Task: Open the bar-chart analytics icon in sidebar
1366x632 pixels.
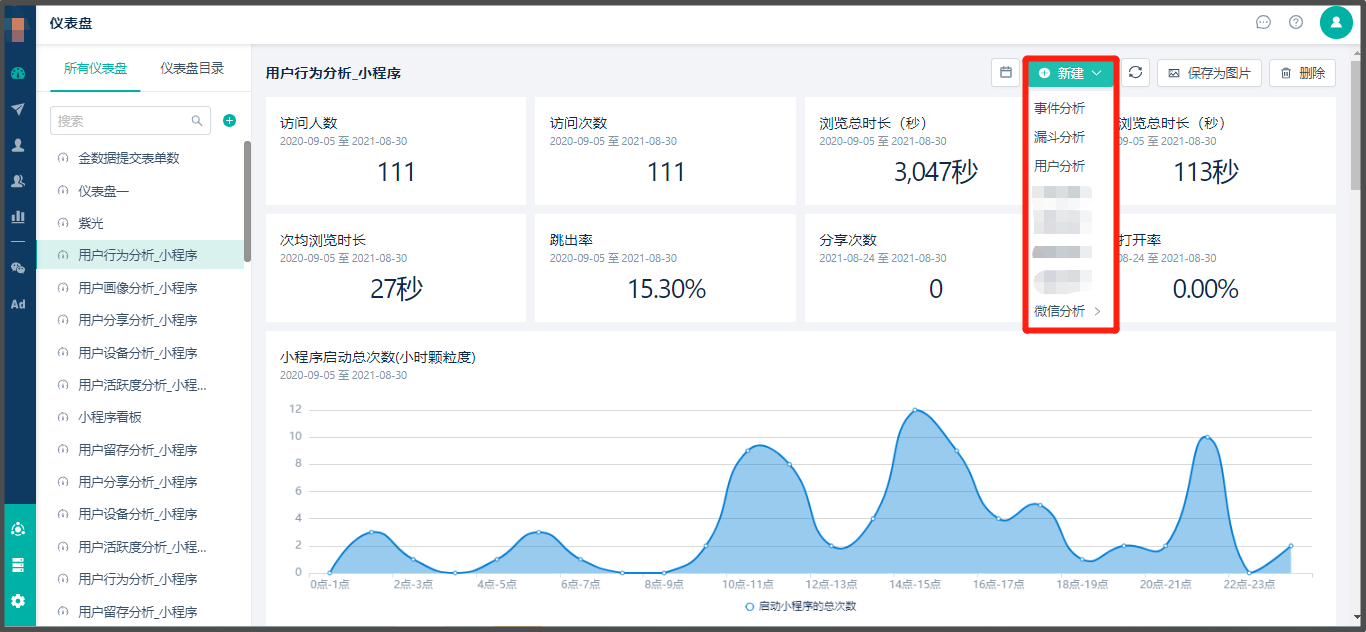Action: click(18, 216)
